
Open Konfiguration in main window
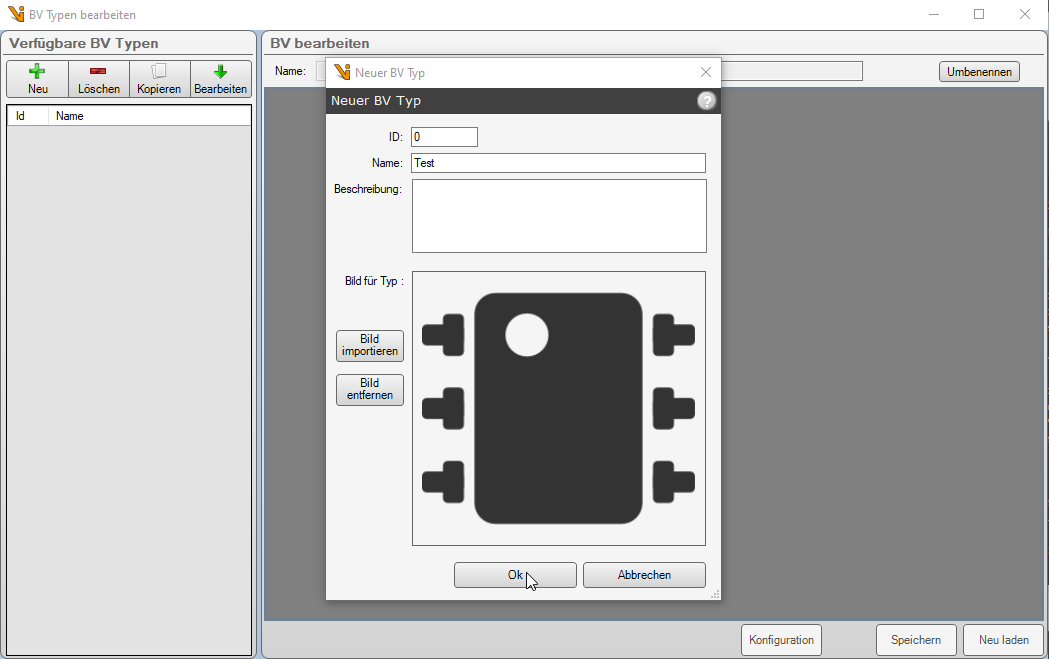click(x=781, y=640)
